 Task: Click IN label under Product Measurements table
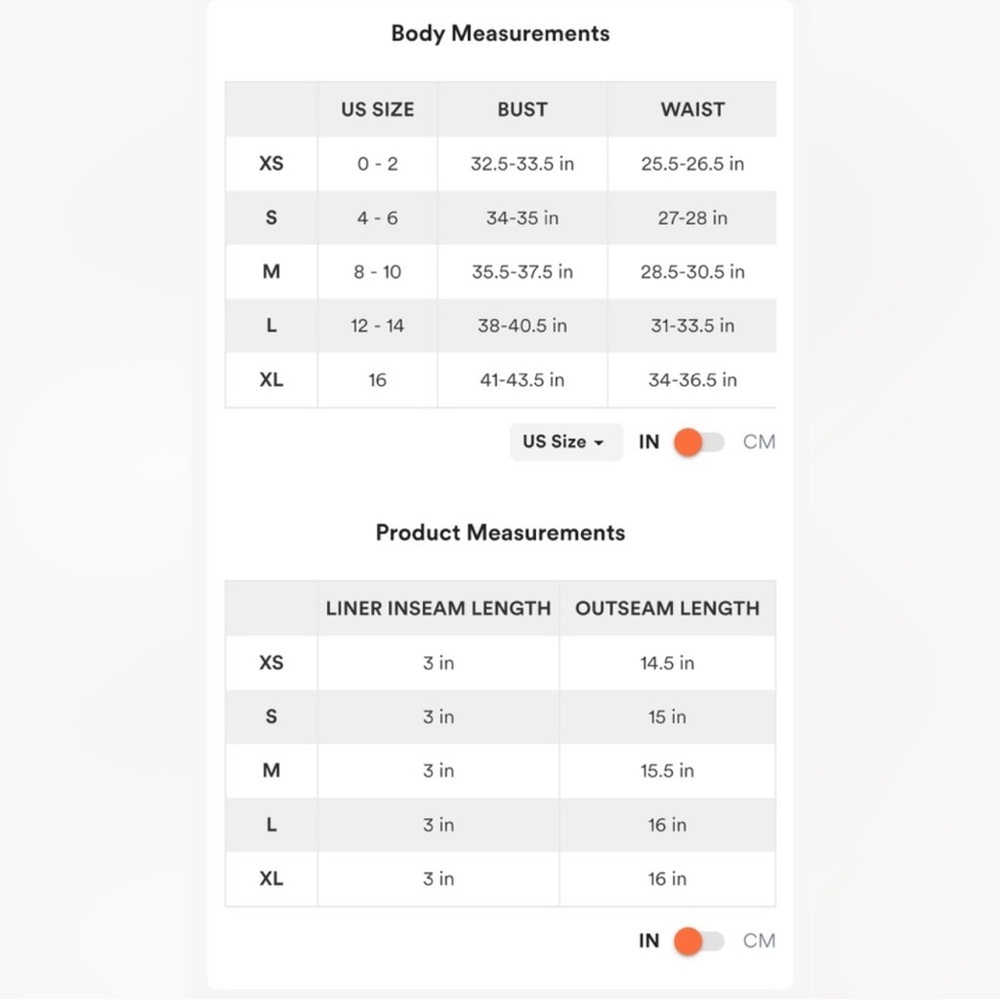tap(649, 940)
